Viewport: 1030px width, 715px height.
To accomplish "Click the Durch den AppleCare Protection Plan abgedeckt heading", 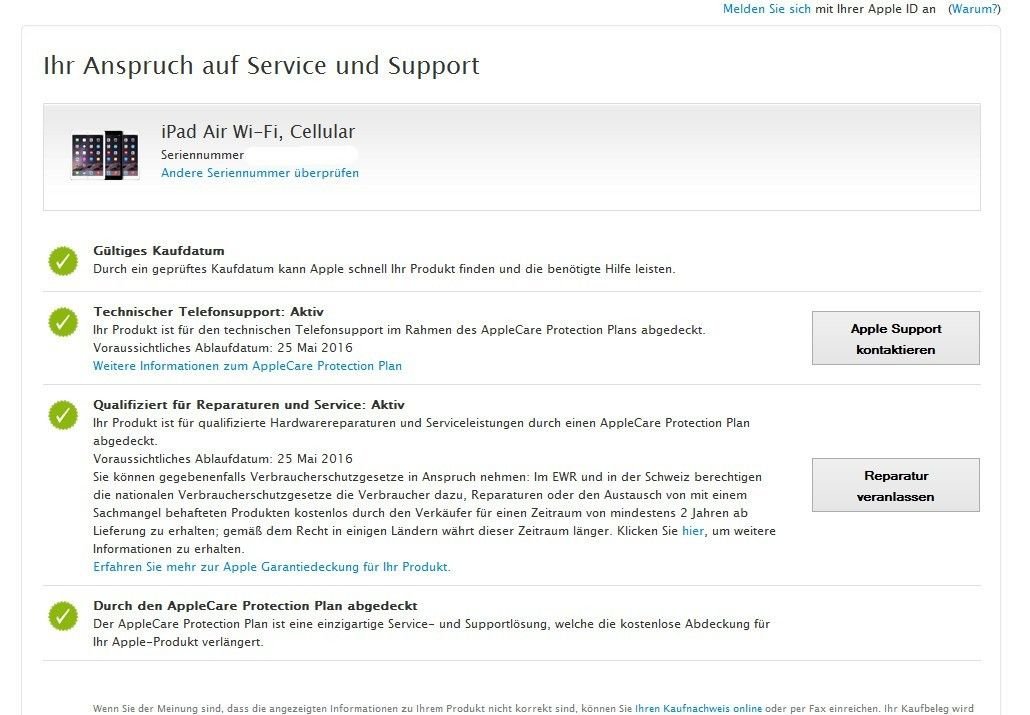I will [255, 606].
